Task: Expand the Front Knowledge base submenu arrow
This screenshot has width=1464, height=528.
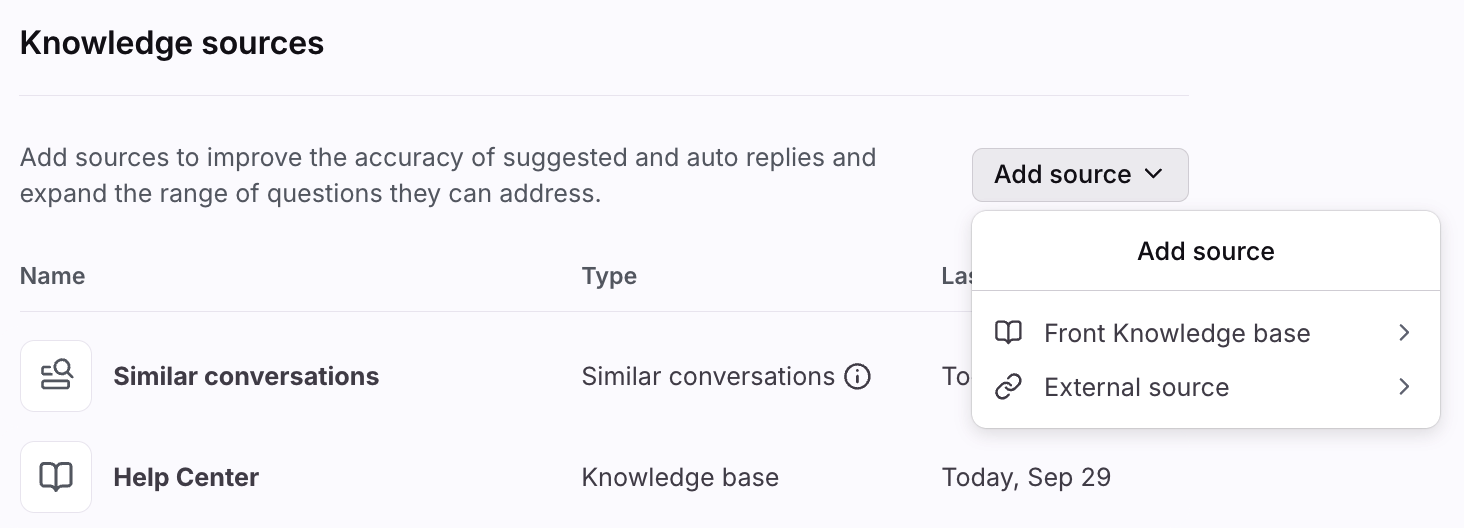Action: (x=1404, y=333)
